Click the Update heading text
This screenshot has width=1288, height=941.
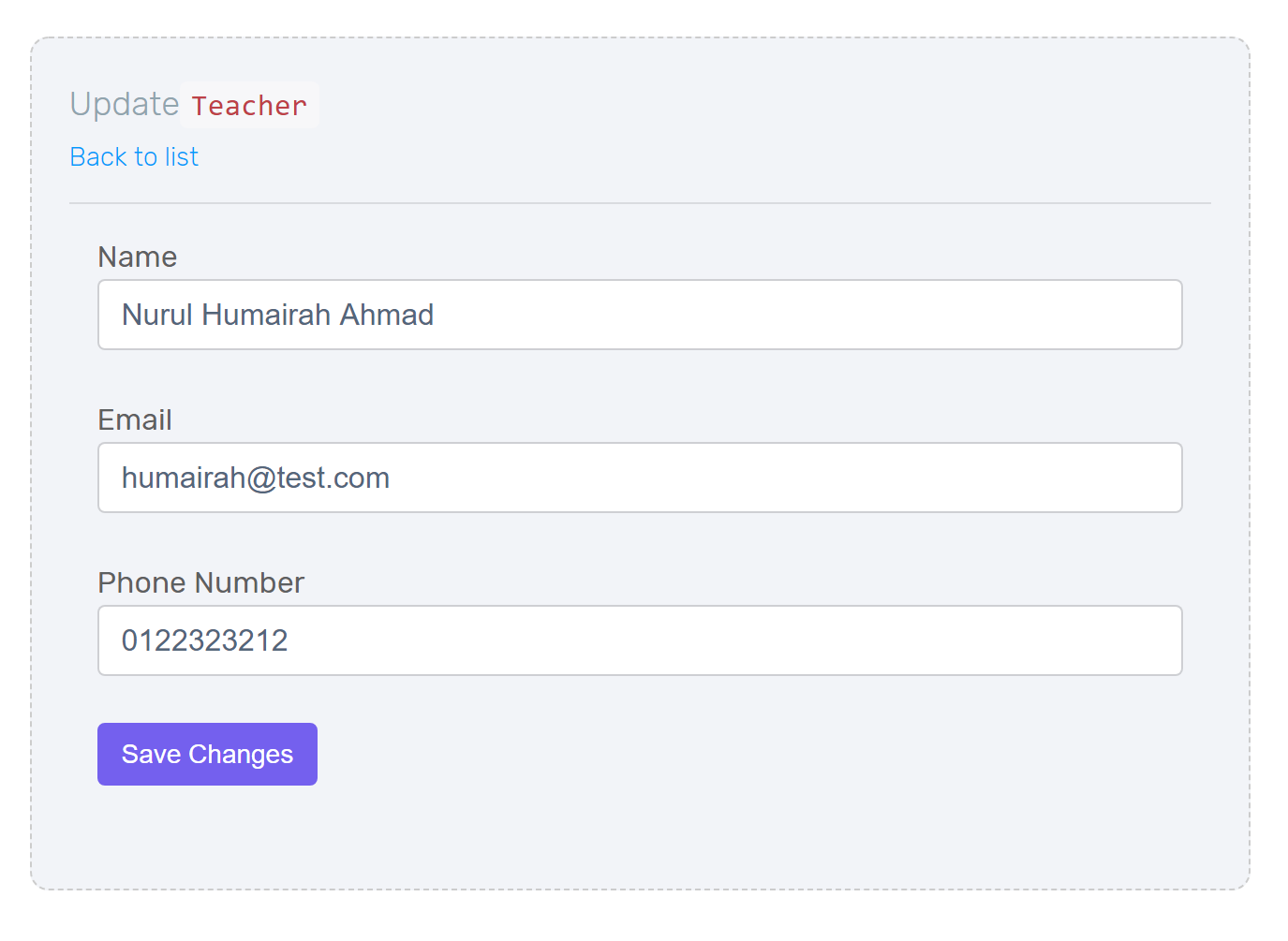(x=125, y=104)
